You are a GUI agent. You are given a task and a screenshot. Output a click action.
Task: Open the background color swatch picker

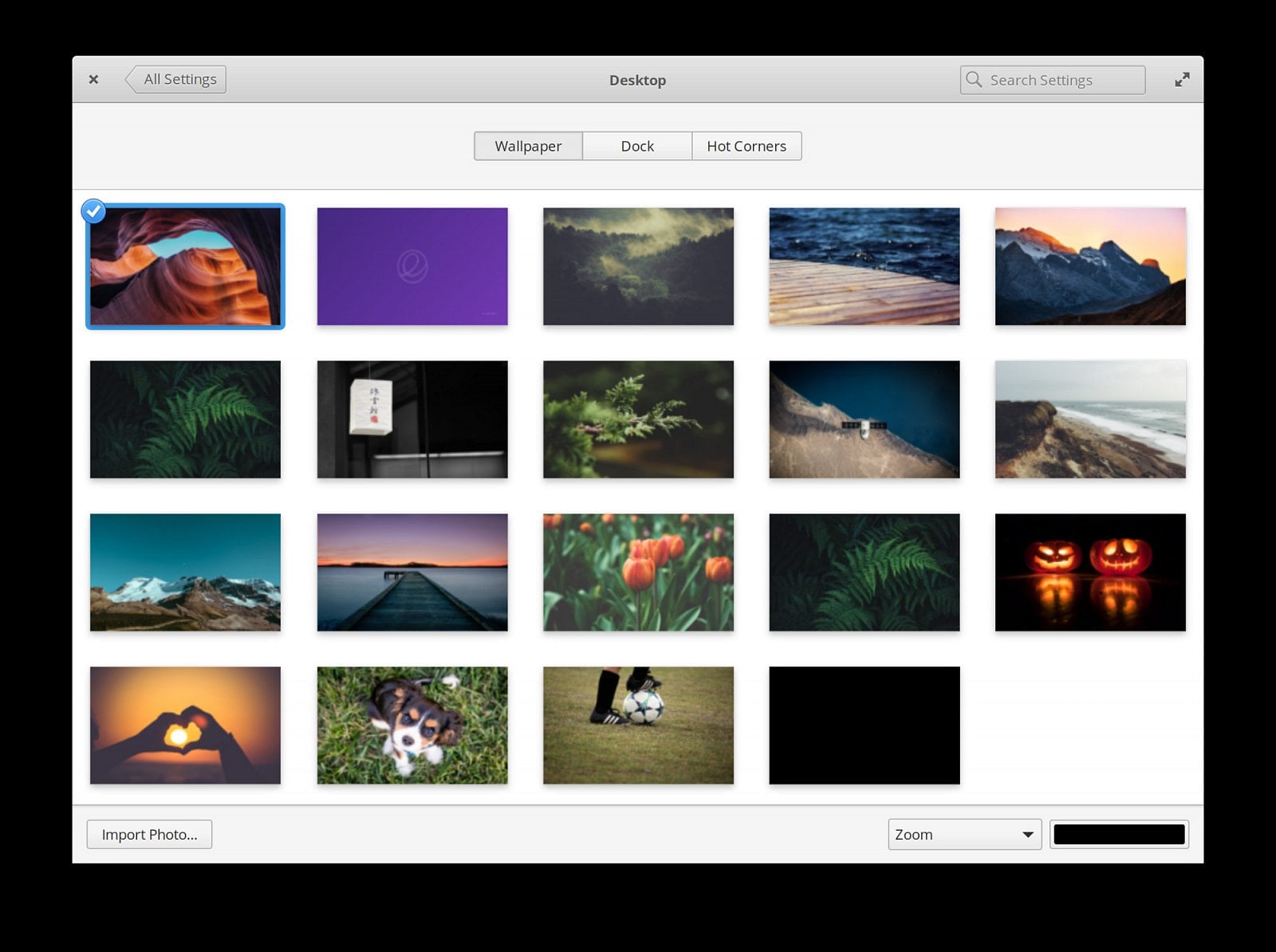pos(1119,834)
